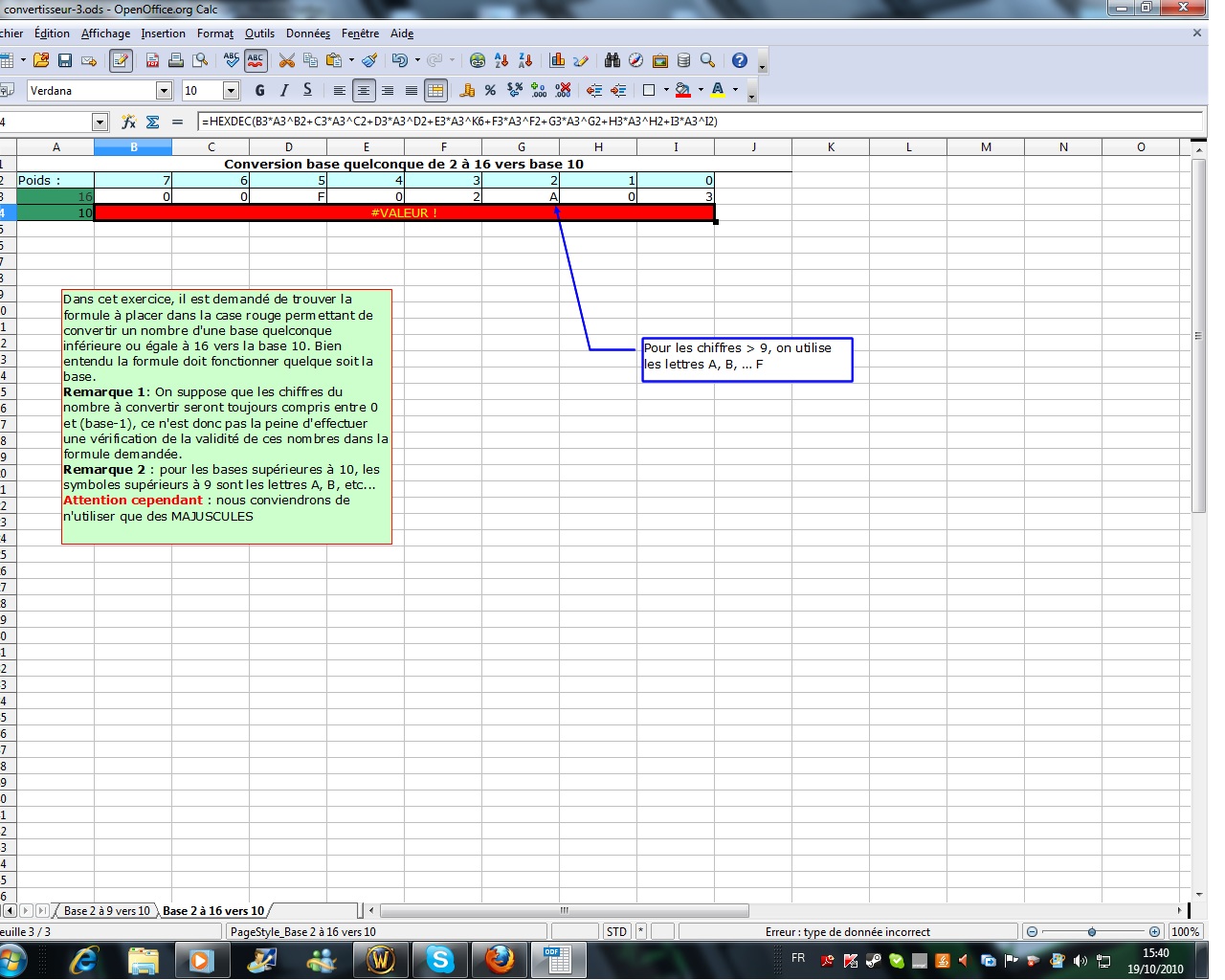Open the Gallery
Viewport: 1225px width, 980px height.
click(660, 60)
